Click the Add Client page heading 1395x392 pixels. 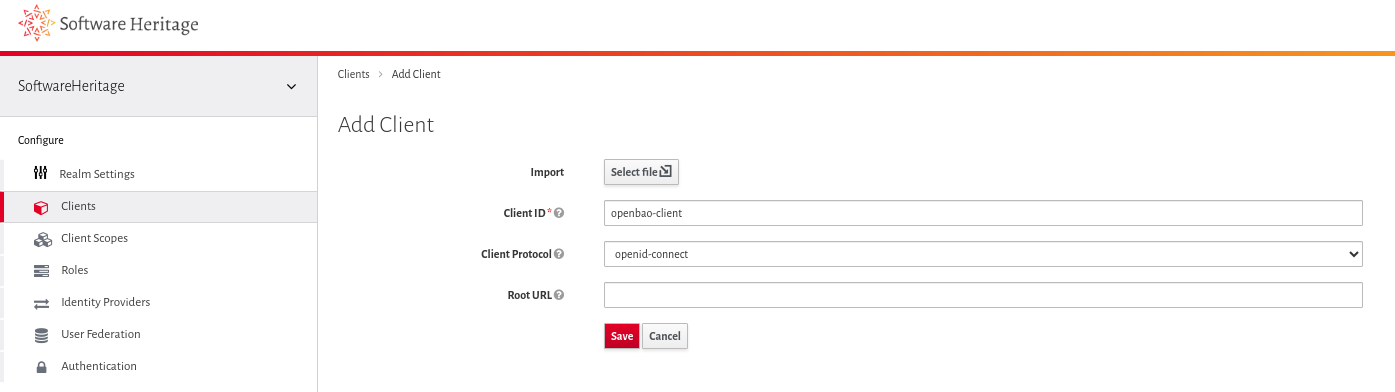(386, 125)
